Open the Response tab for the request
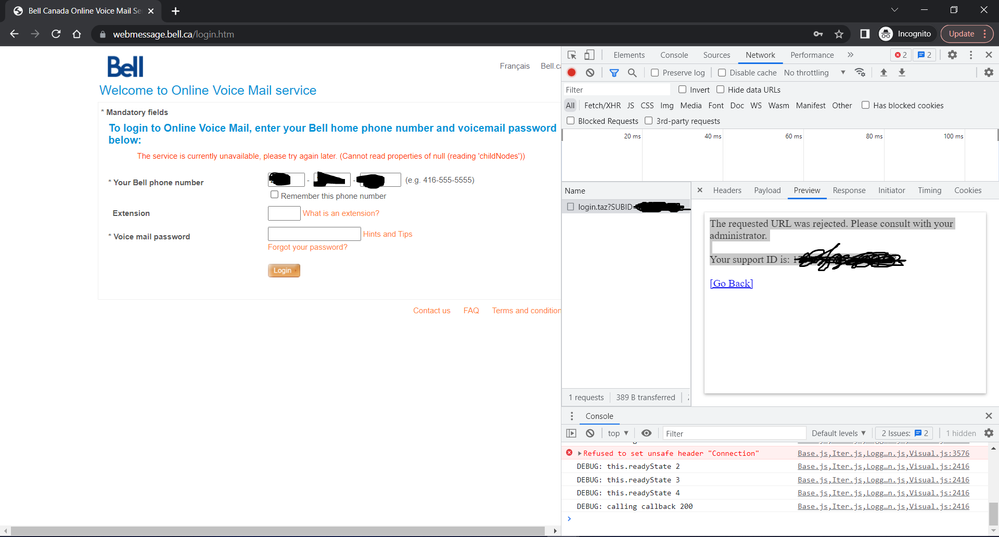Screen dimensions: 999x537 click(848, 190)
